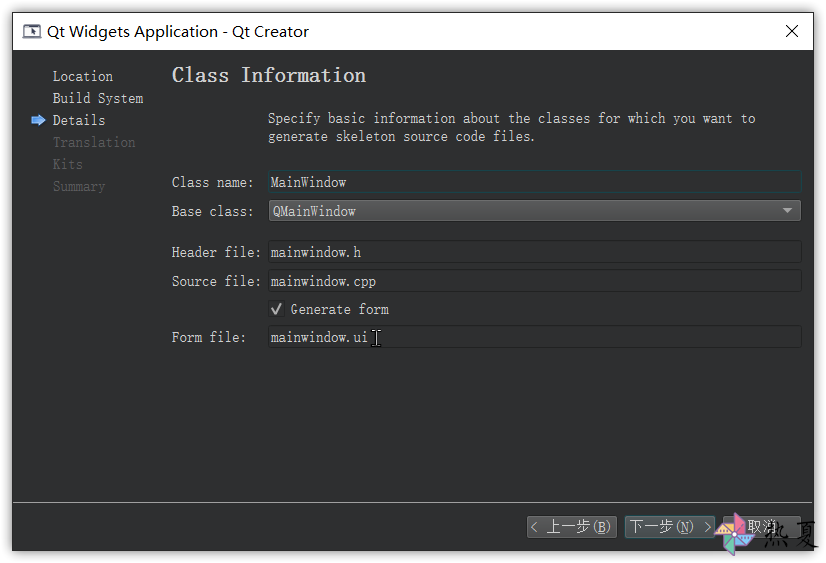Screen dimensions: 826x563
Task: Go back with the 上一步(B) button
Action: point(572,527)
